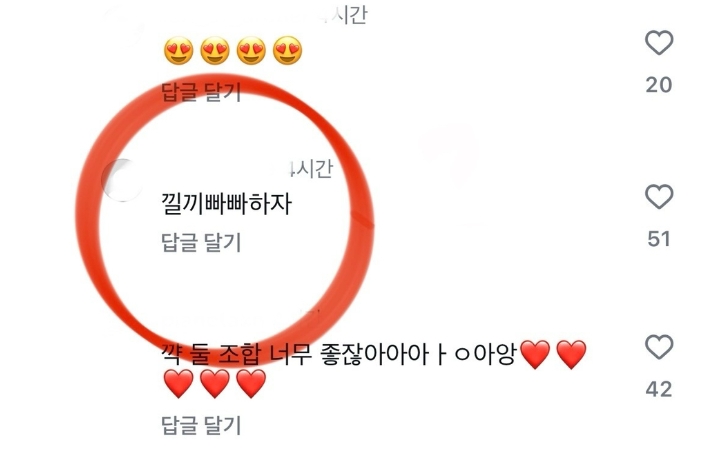Like the heart-eyes emoji comment
The image size is (713, 467).
659,43
